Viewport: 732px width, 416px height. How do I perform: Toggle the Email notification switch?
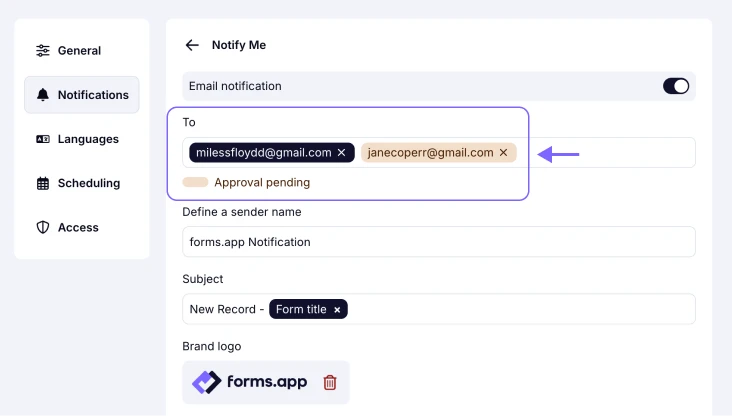tap(676, 86)
